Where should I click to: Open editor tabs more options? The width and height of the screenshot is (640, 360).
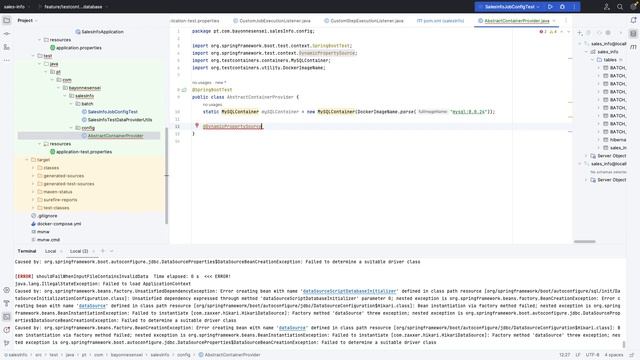[x=566, y=20]
